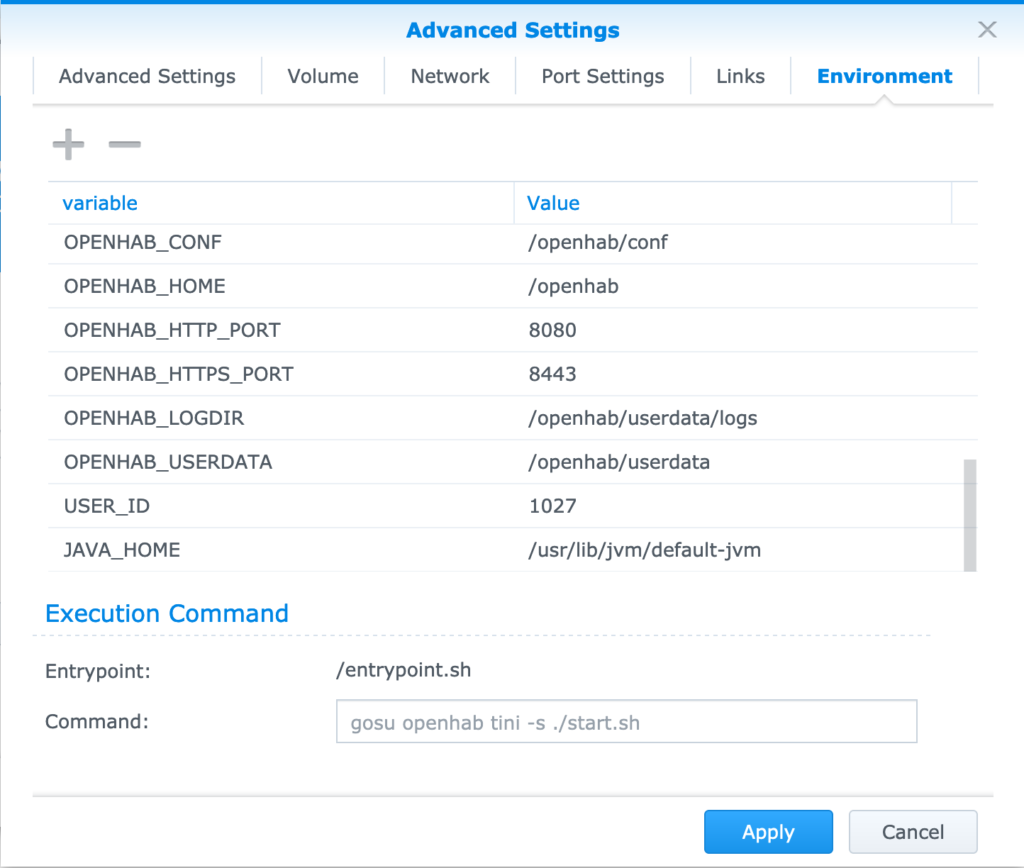Close the Advanced Settings dialog

coord(987,29)
